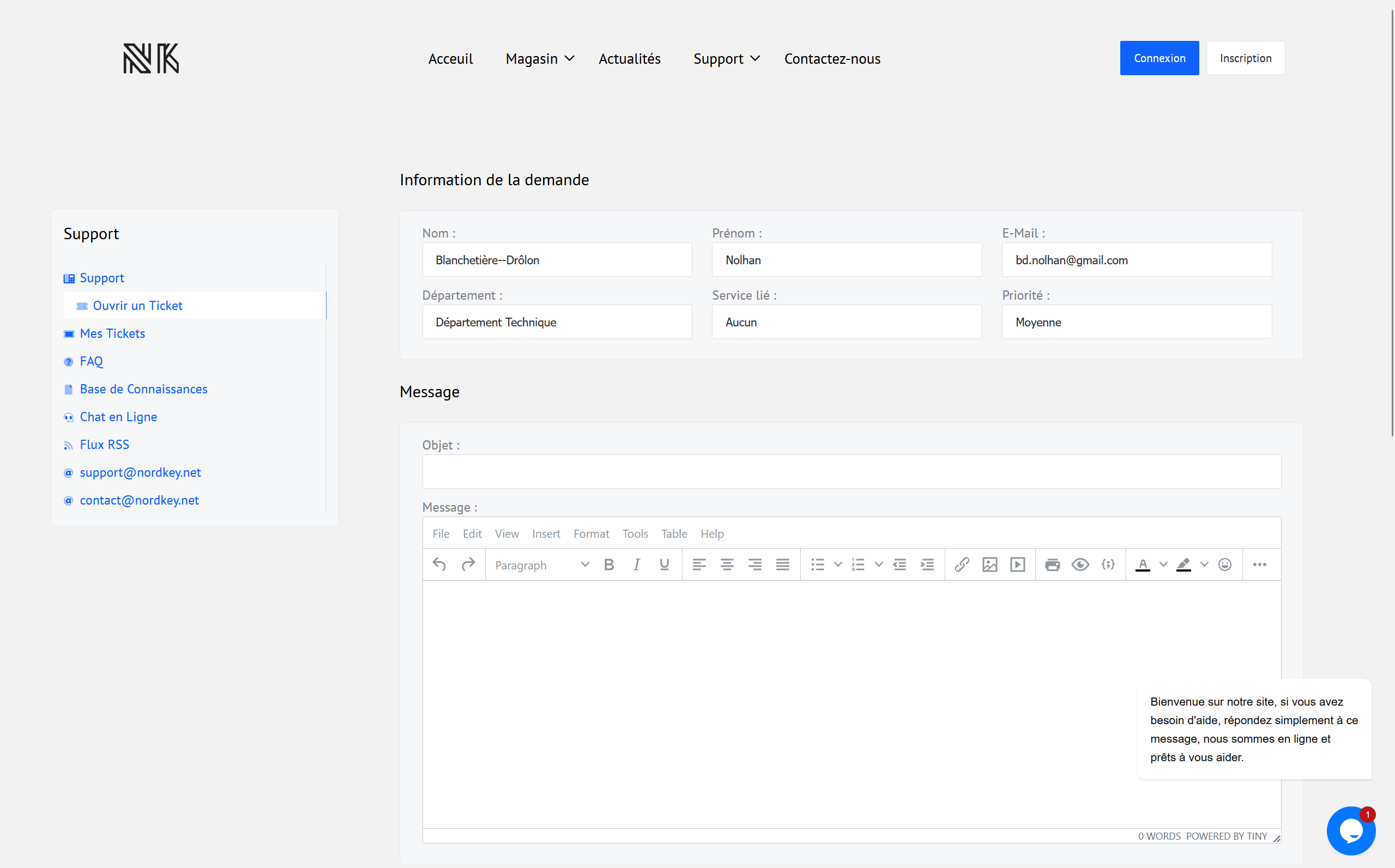This screenshot has height=868, width=1395.
Task: Click the undo icon in editor toolbar
Action: [x=439, y=565]
